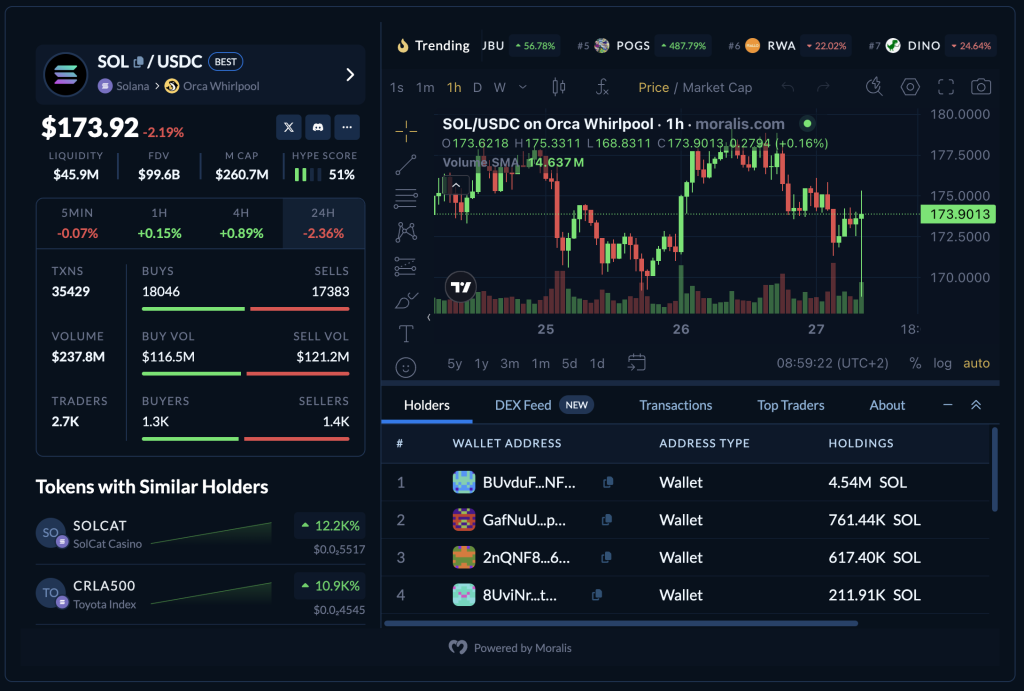This screenshot has height=691, width=1024.
Task: Copy BUvduF...NF wallet address
Action: pyautogui.click(x=608, y=482)
